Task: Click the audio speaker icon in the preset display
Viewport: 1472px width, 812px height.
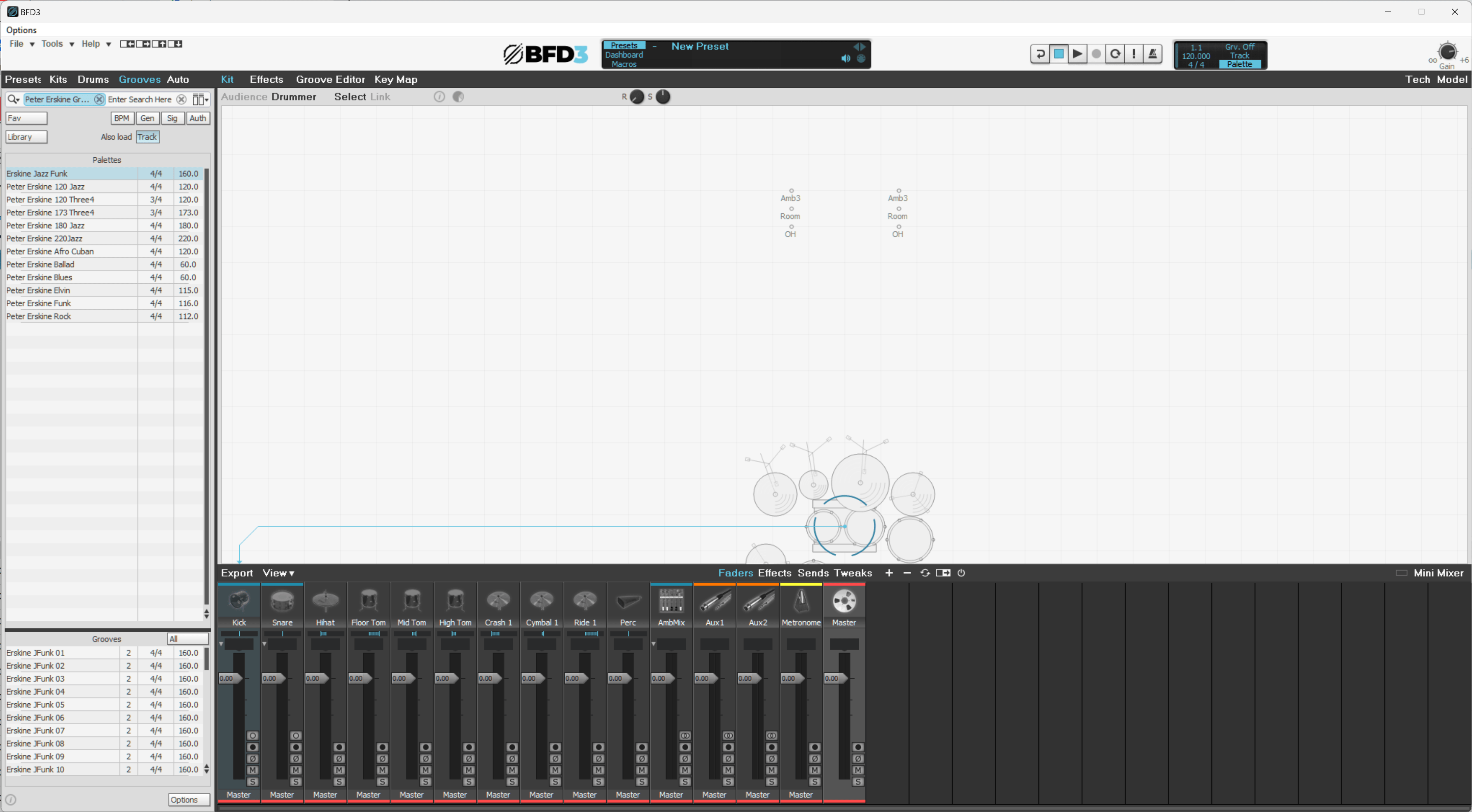Action: coord(846,58)
